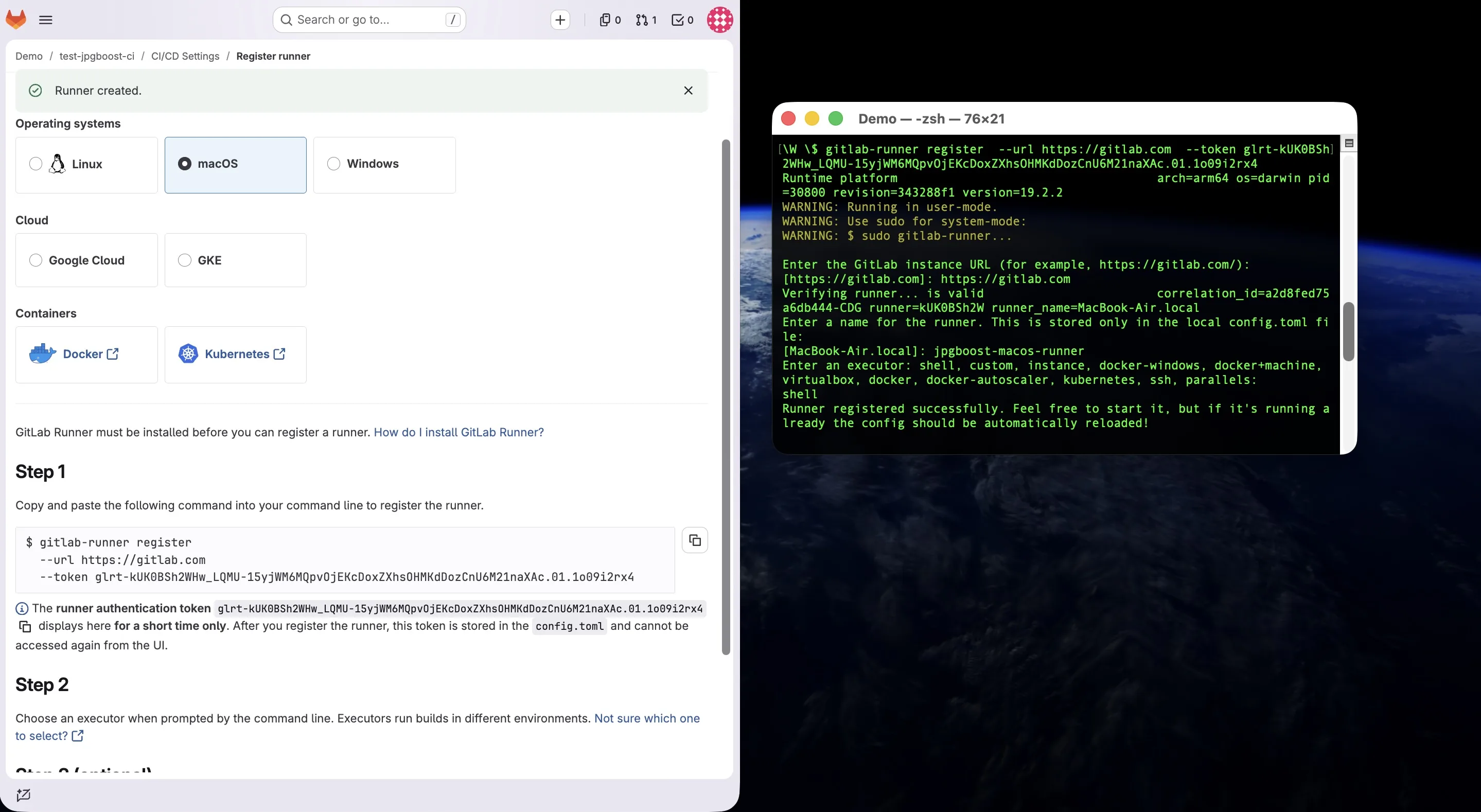Click the Operating systems heading
1481x812 pixels.
coord(68,123)
